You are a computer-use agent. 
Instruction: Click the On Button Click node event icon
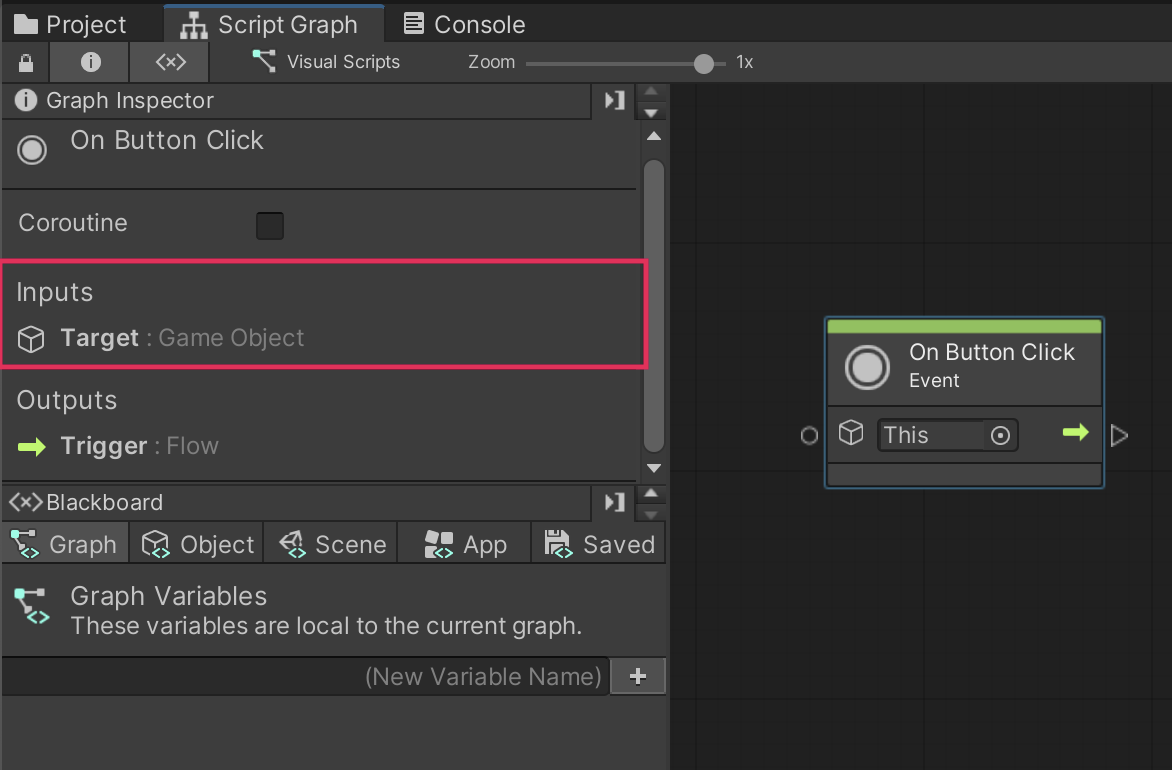tap(867, 367)
